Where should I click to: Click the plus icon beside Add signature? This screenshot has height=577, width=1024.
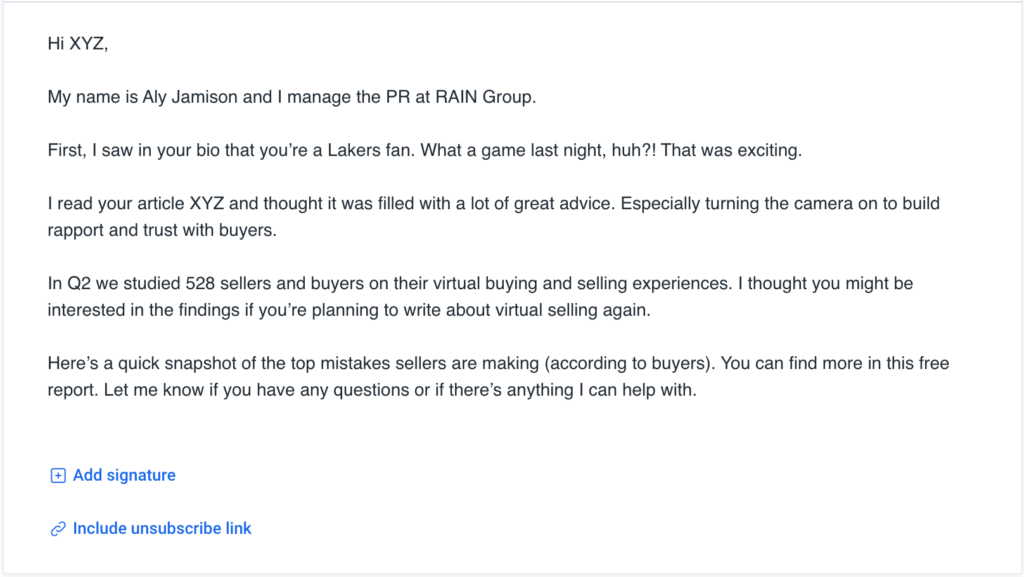click(58, 476)
